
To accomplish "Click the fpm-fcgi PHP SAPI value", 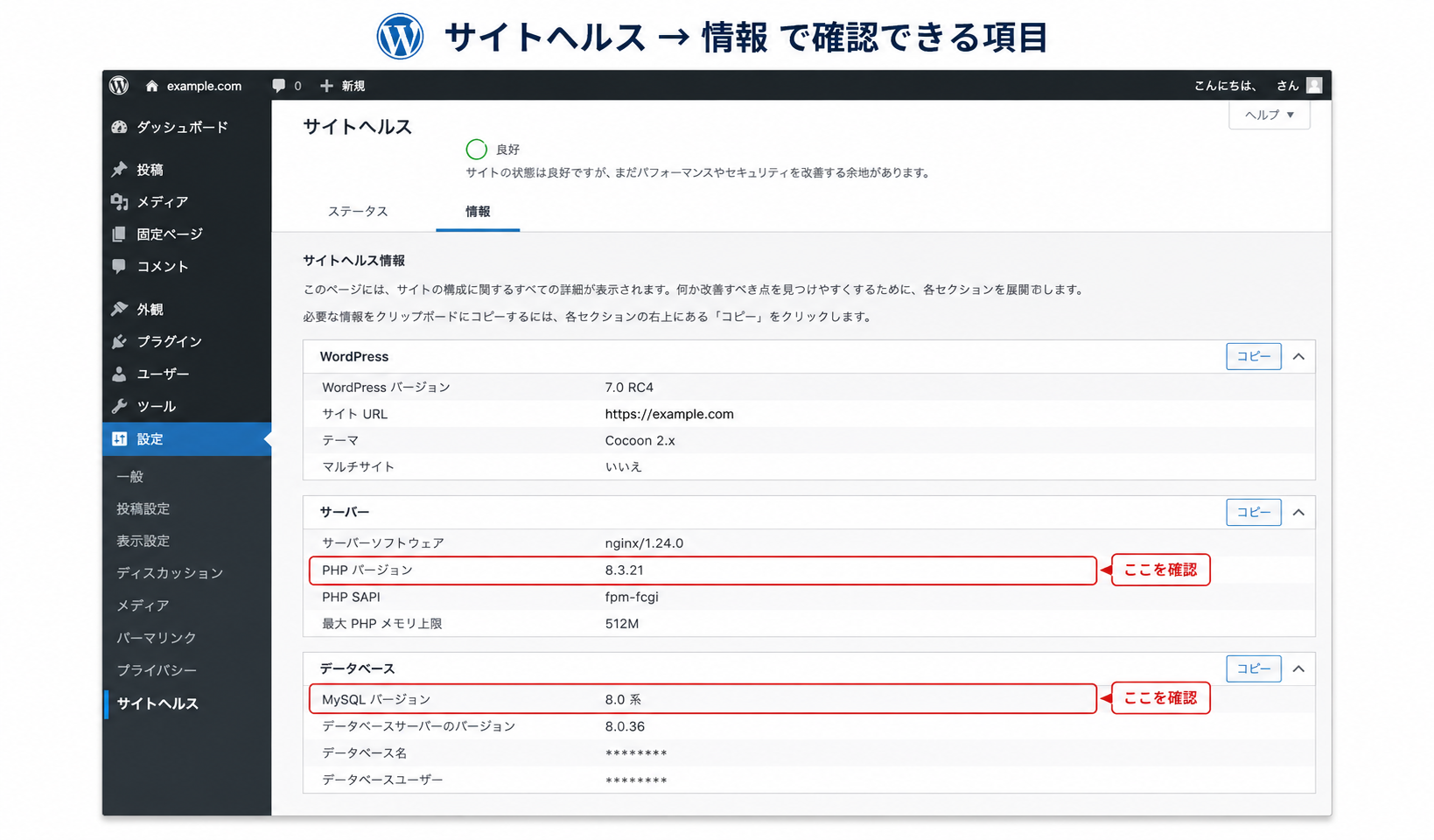I will tap(632, 597).
